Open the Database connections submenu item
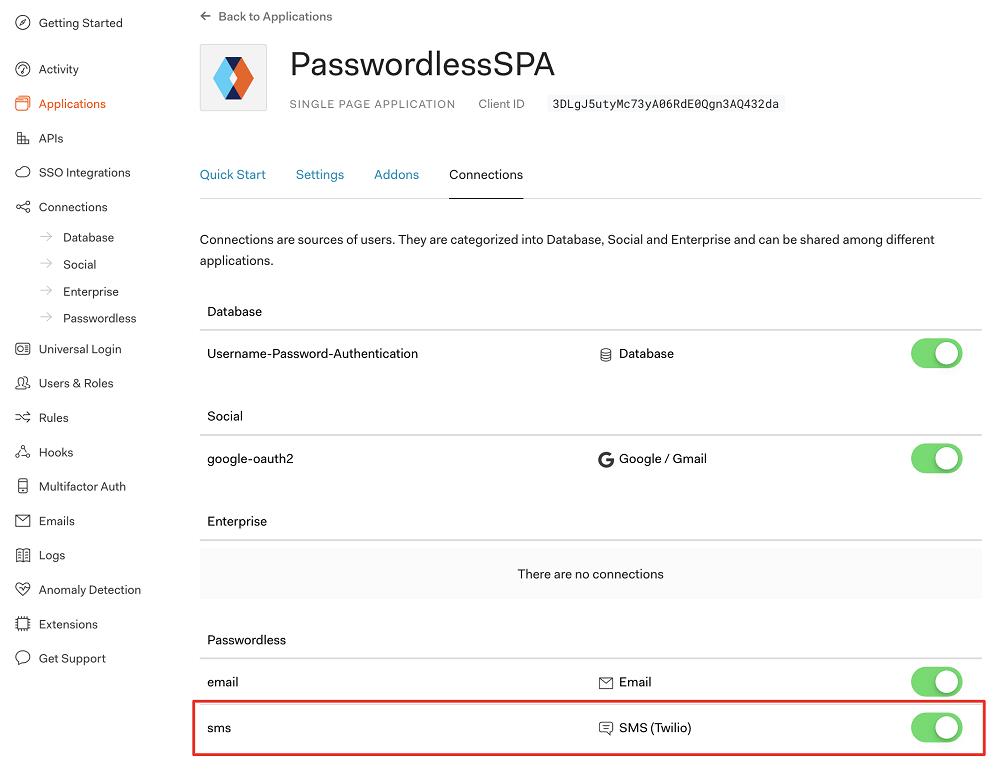Screen dimensions: 1000x770 pos(88,237)
